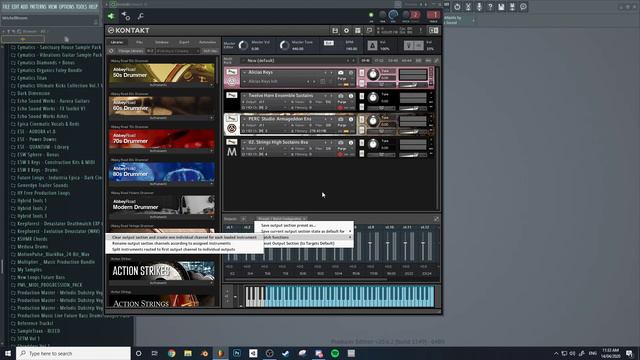This screenshot has width=640, height=360.
Task: Click the FL Studio help question mark icon
Action: pos(490,7)
